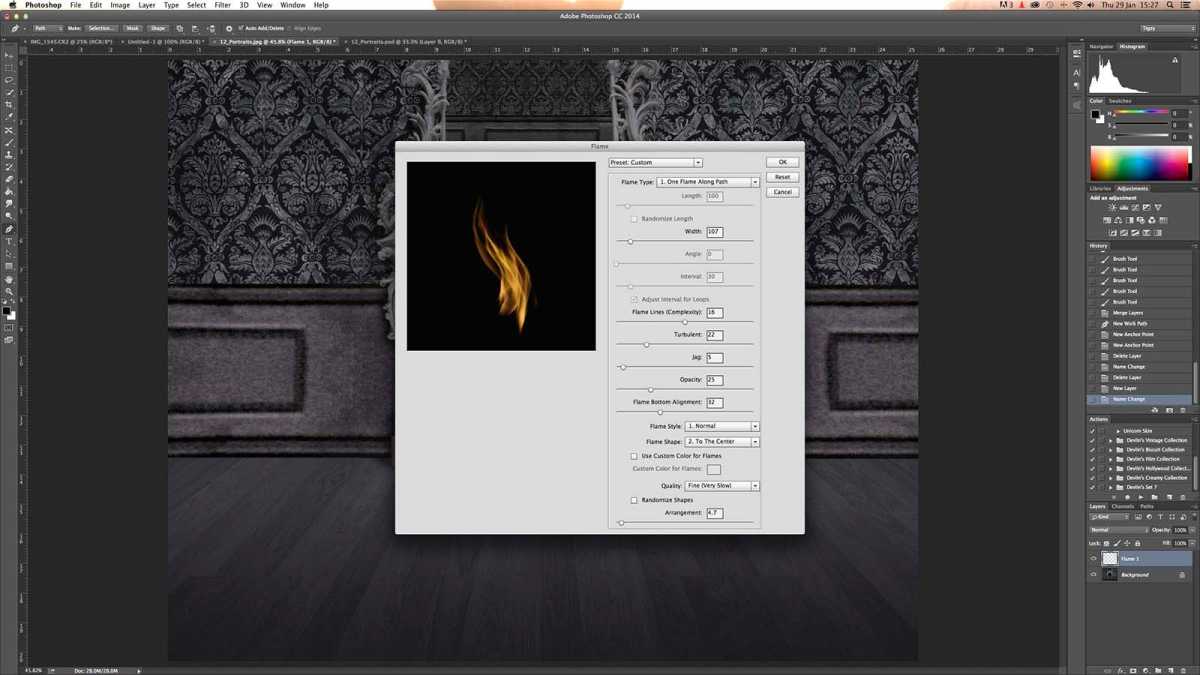Open the Photoshop application menu
Viewport: 1200px width, 675px height.
41,5
